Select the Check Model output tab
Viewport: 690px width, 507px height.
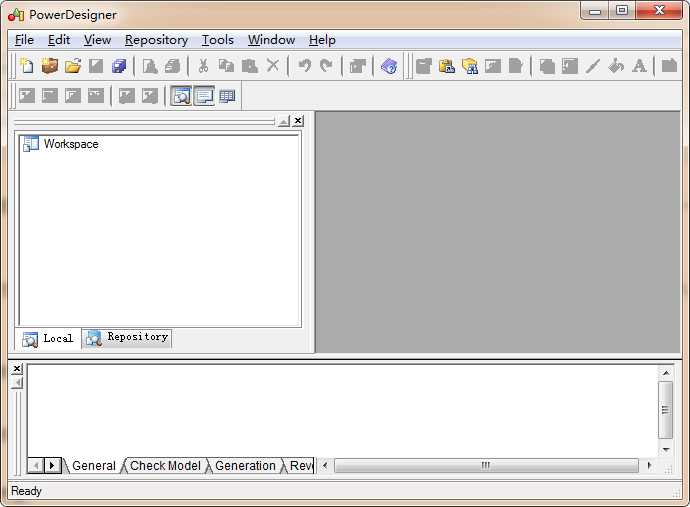[165, 466]
